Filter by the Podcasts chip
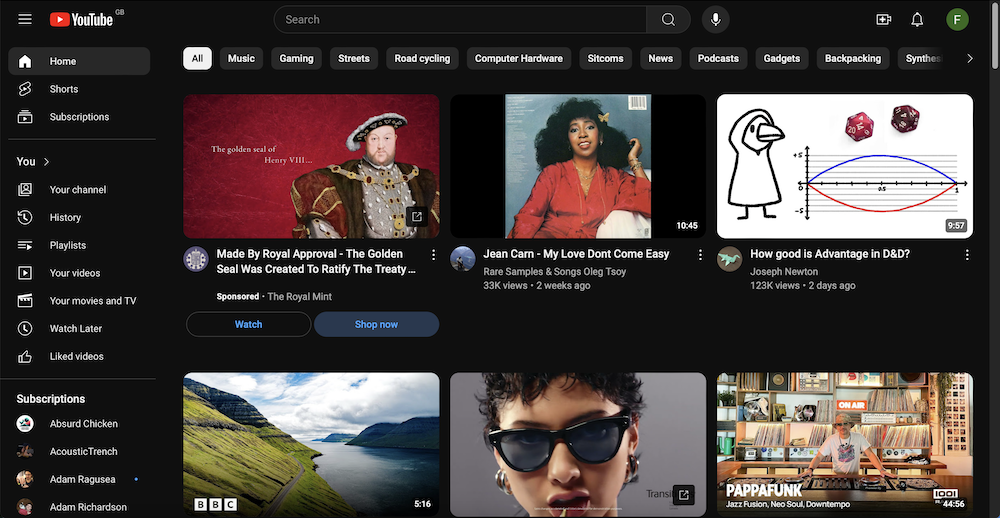Viewport: 1000px width, 518px height. coord(717,58)
